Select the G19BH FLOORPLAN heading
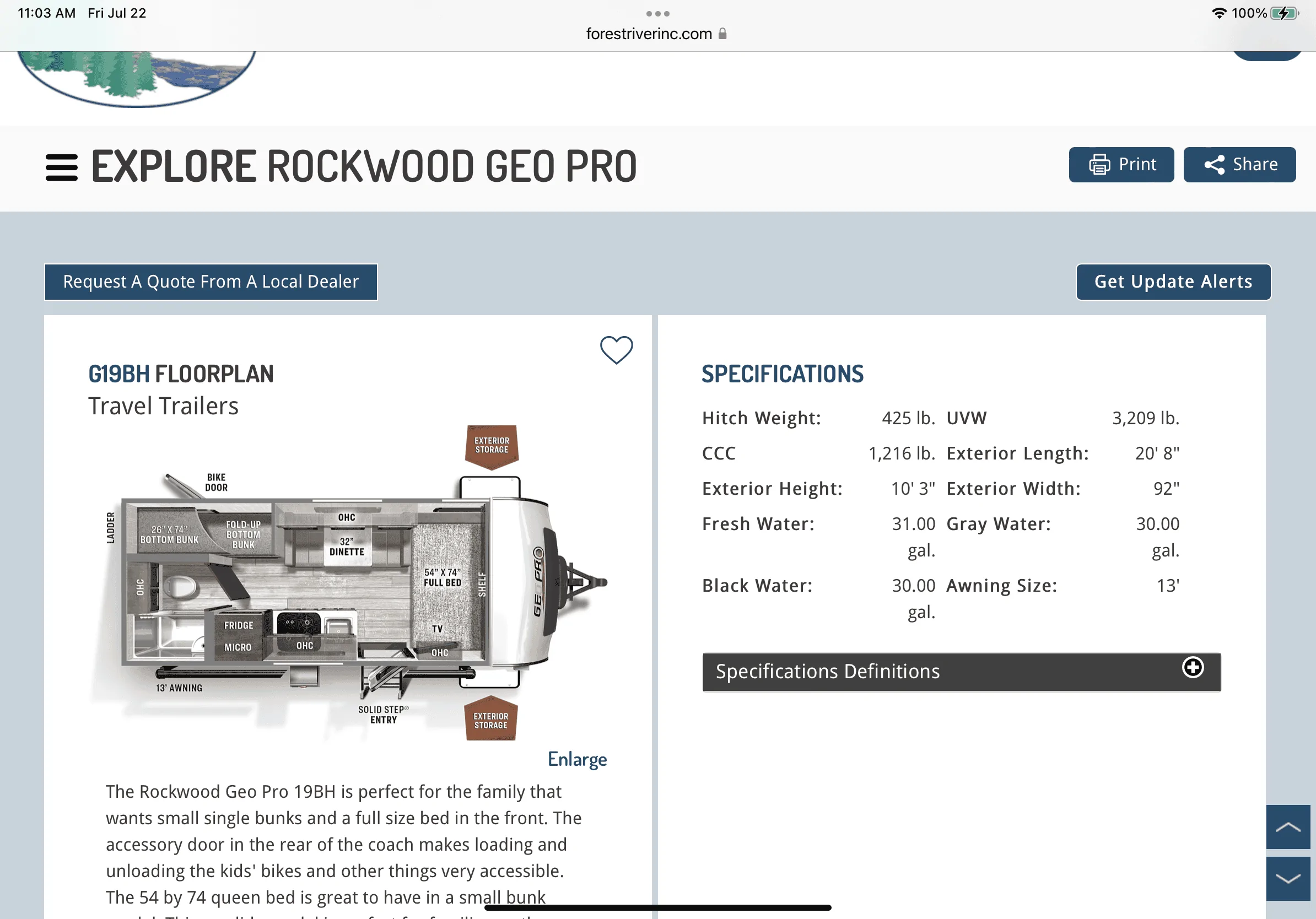The height and width of the screenshot is (919, 1316). [x=181, y=374]
